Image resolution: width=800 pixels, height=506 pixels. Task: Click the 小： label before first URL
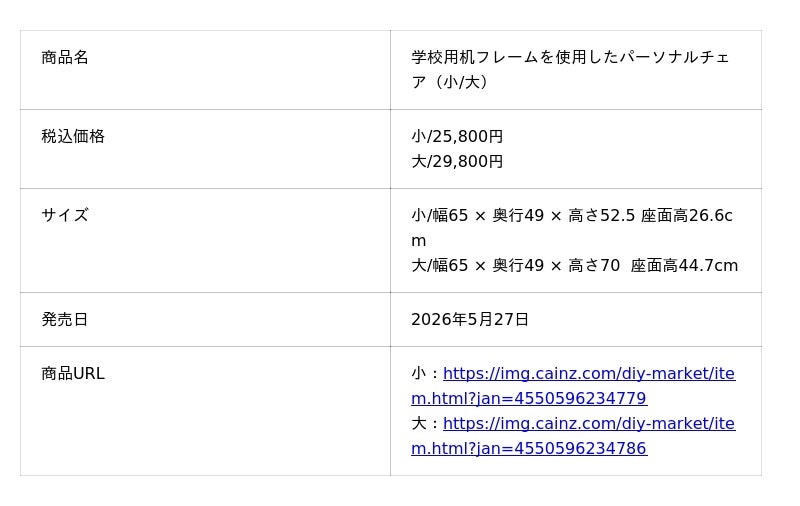(427, 374)
